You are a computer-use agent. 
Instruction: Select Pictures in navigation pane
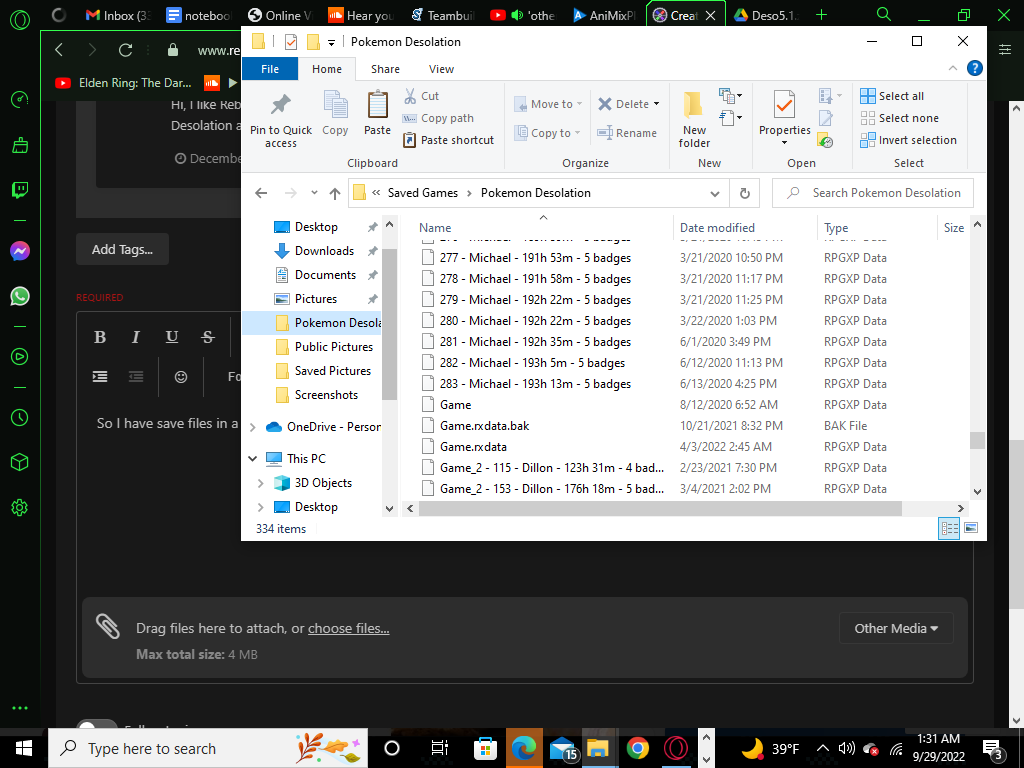click(315, 298)
